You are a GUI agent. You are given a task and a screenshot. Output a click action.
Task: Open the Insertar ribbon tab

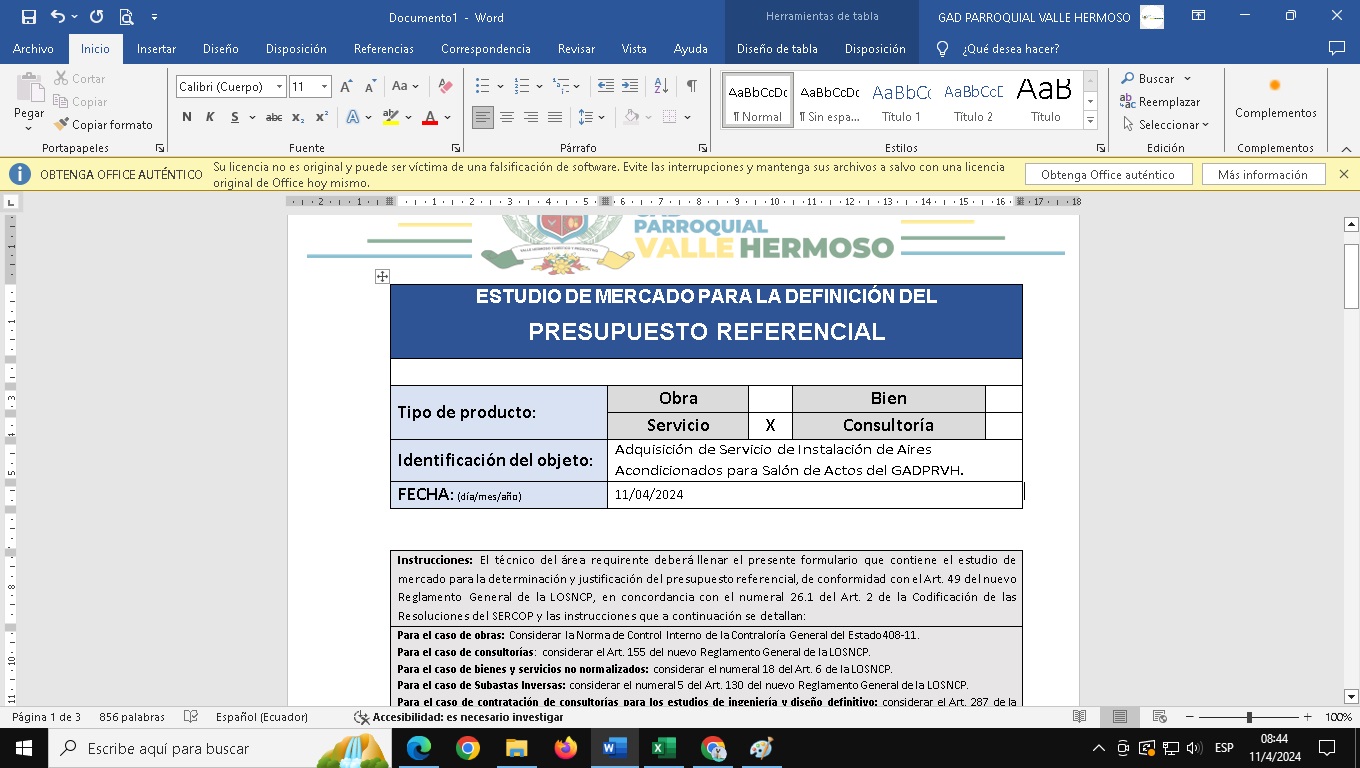(156, 49)
